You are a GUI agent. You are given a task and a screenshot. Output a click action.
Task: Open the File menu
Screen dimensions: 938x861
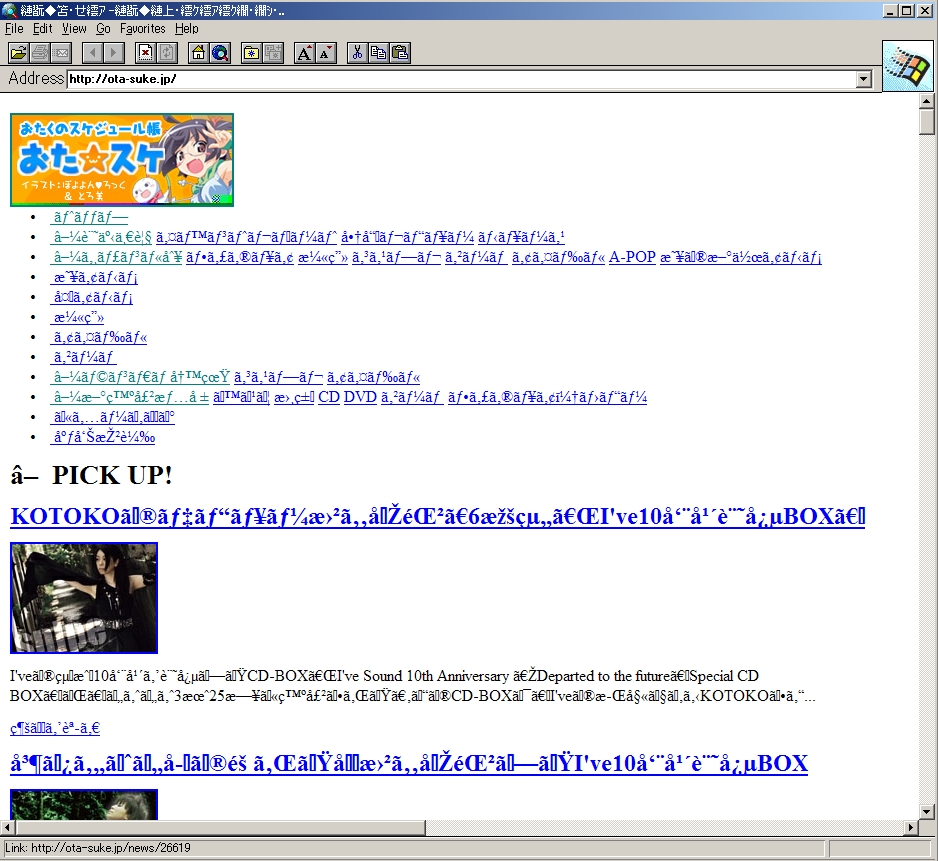pyautogui.click(x=14, y=29)
